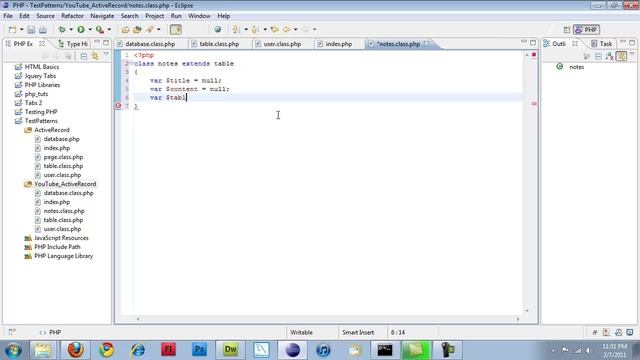Open the Navigate menu

click(x=102, y=16)
